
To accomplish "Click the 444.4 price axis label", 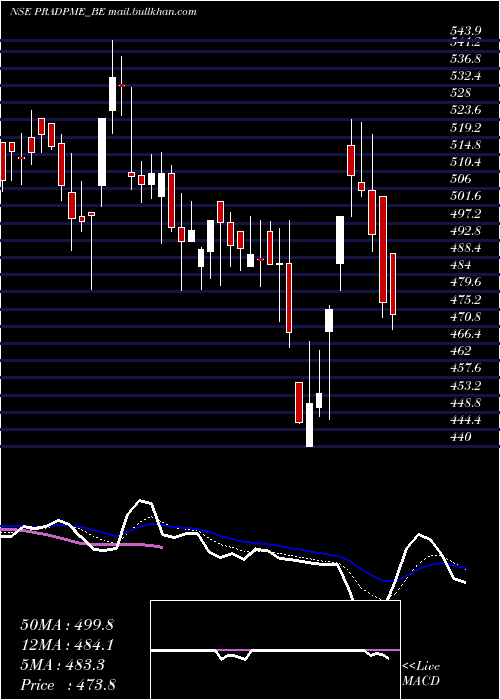I will [466, 420].
